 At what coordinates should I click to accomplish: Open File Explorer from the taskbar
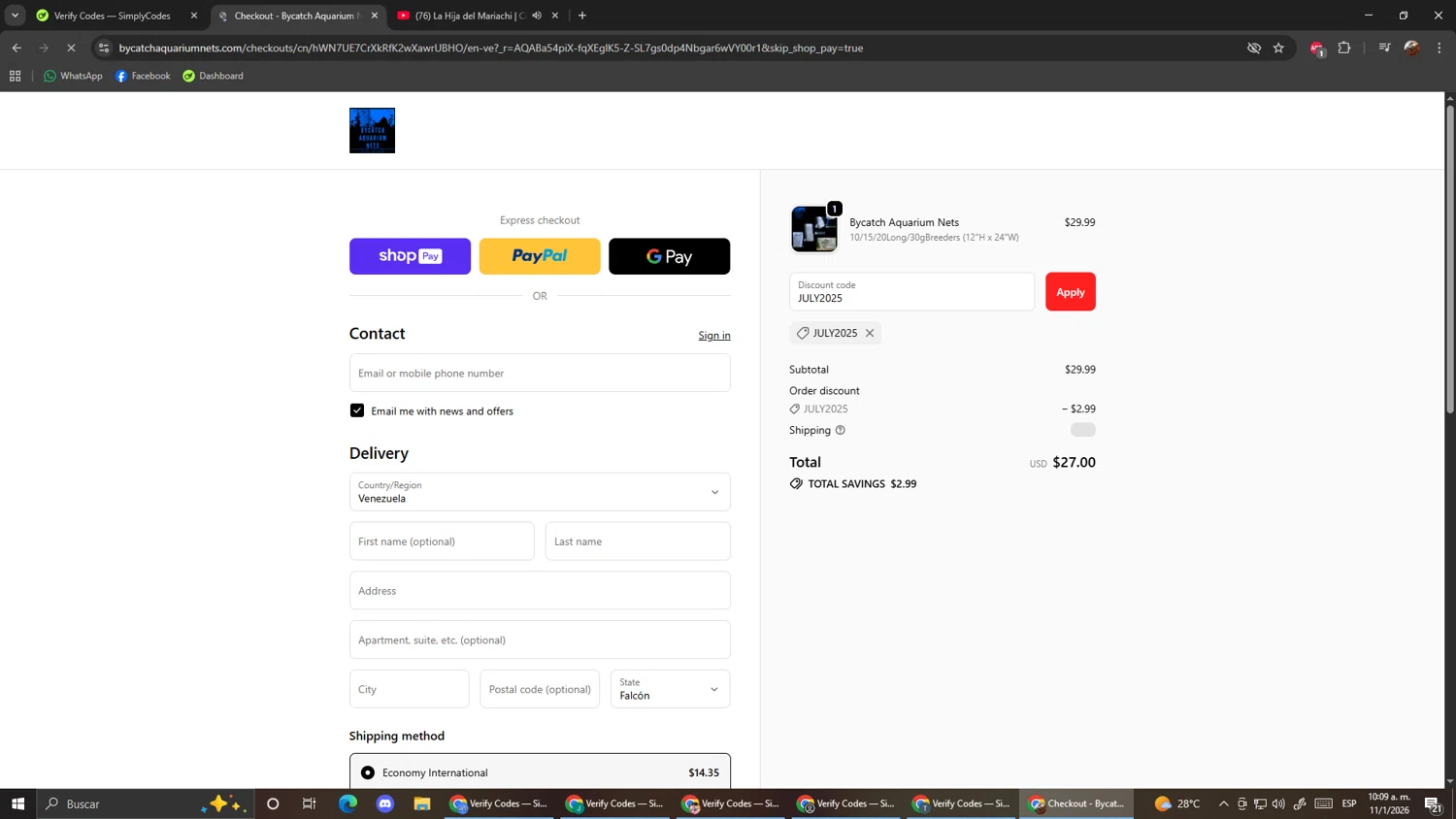[422, 803]
